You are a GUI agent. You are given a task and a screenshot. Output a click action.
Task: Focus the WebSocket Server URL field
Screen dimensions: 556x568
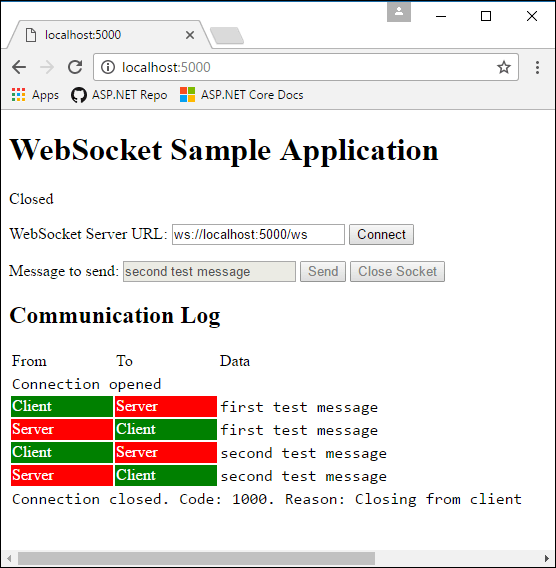point(258,234)
